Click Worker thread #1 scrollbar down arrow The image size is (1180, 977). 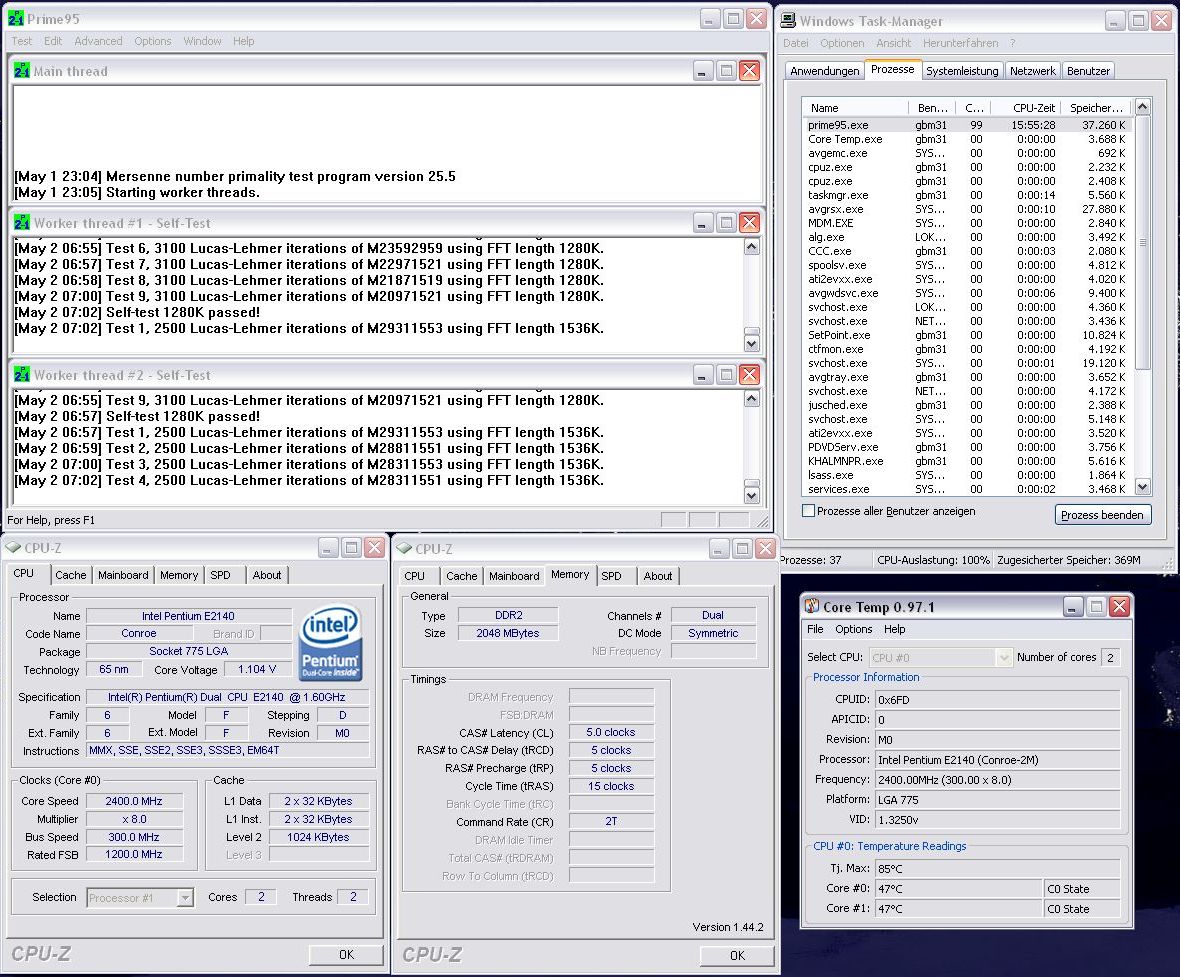pyautogui.click(x=752, y=343)
